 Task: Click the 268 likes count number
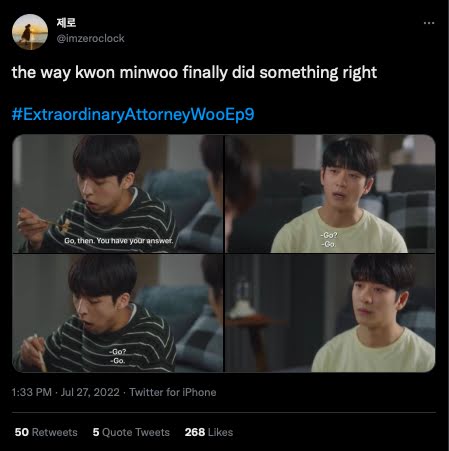195,432
